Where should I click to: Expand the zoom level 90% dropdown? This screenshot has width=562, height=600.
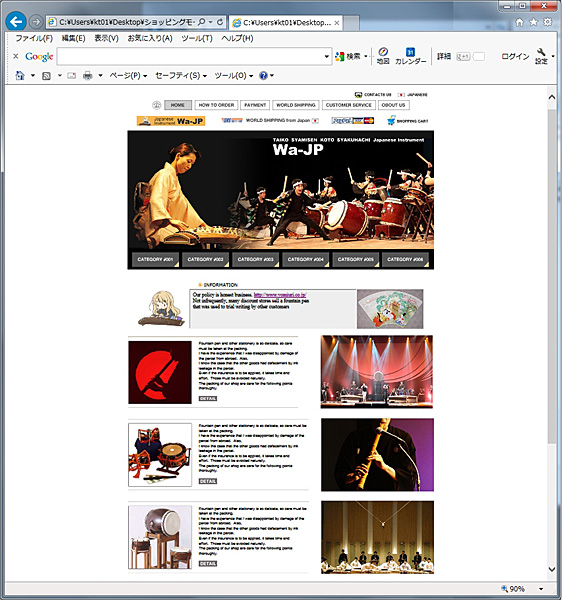[541, 589]
